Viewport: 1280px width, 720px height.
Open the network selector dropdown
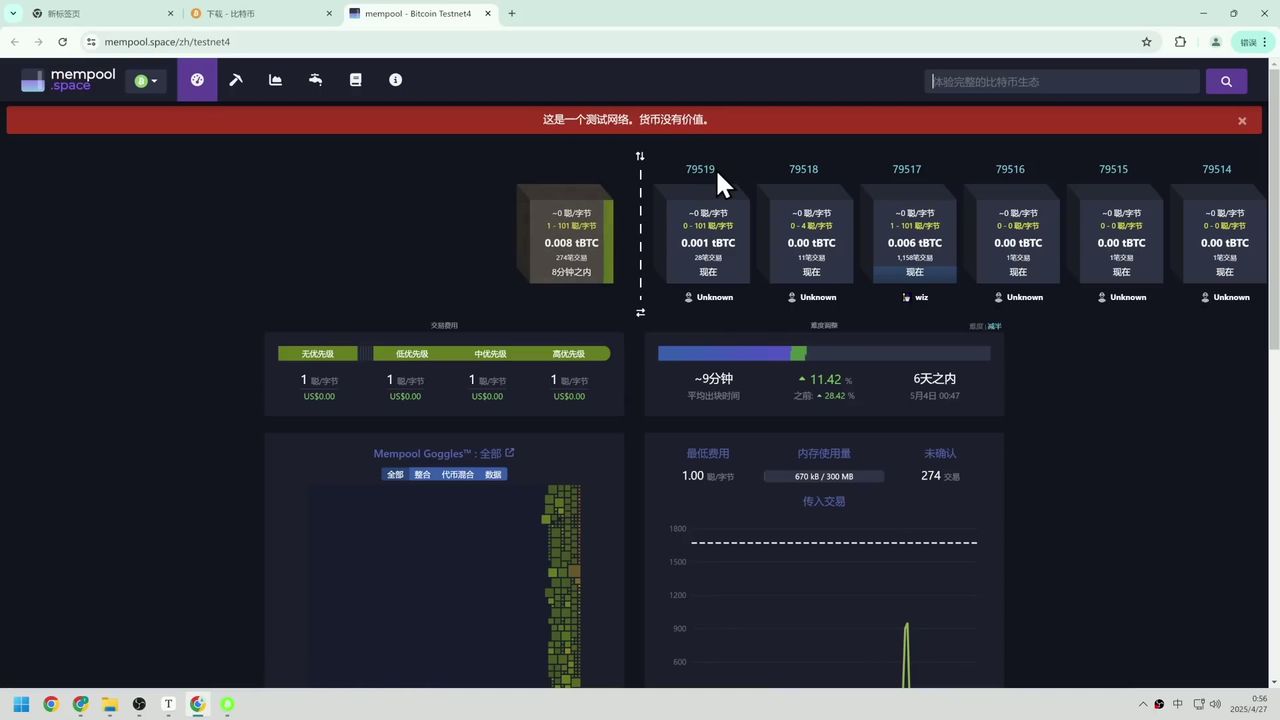(146, 81)
